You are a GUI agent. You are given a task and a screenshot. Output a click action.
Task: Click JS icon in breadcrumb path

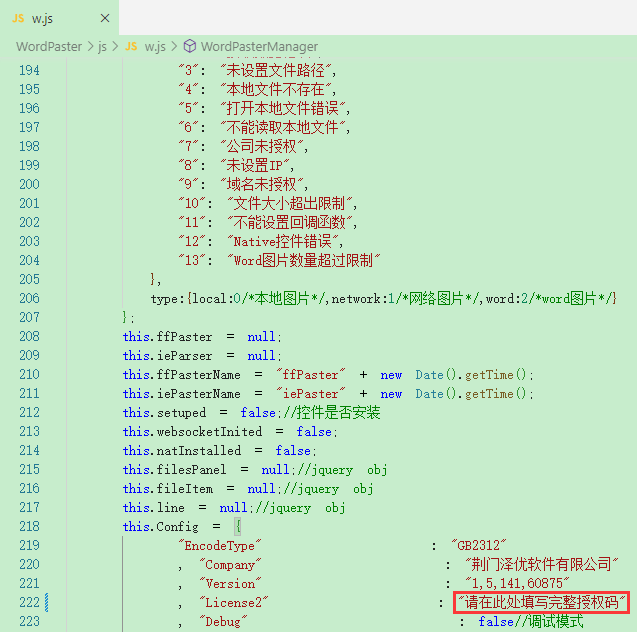[x=131, y=46]
